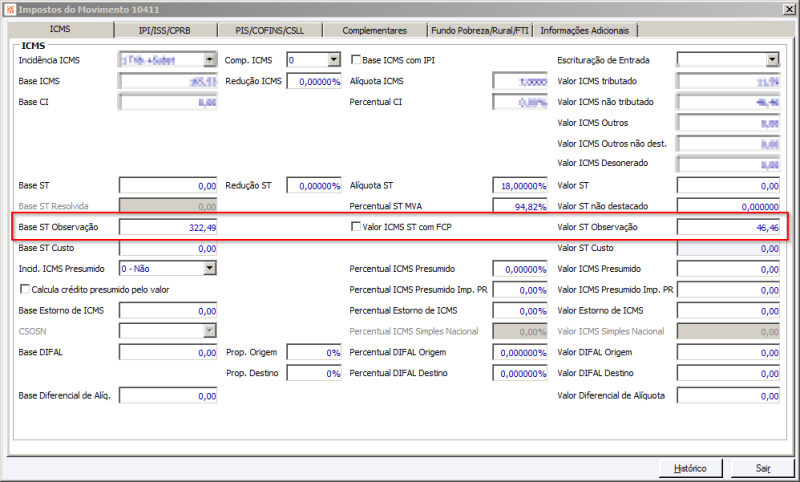
Task: Click the Base Estorno de ICMS field
Action: pyautogui.click(x=168, y=311)
